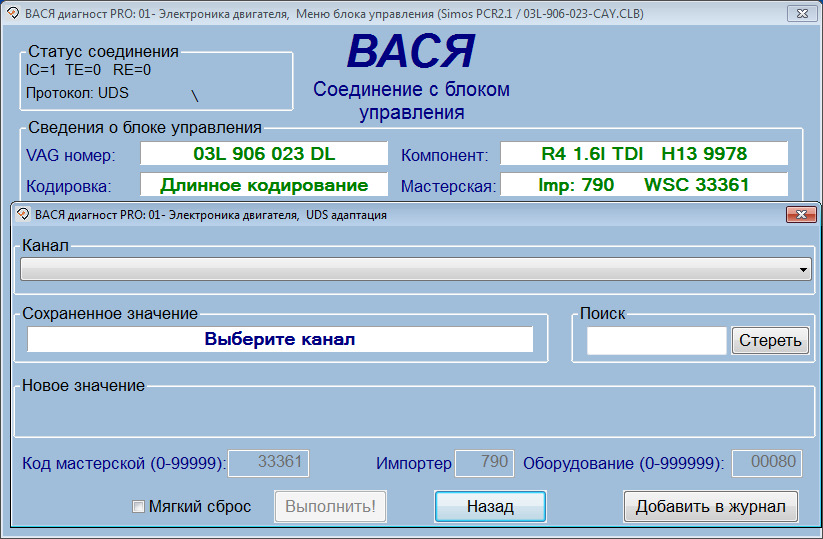823x539 pixels.
Task: Click the Импортер field with 790
Action: click(x=484, y=463)
